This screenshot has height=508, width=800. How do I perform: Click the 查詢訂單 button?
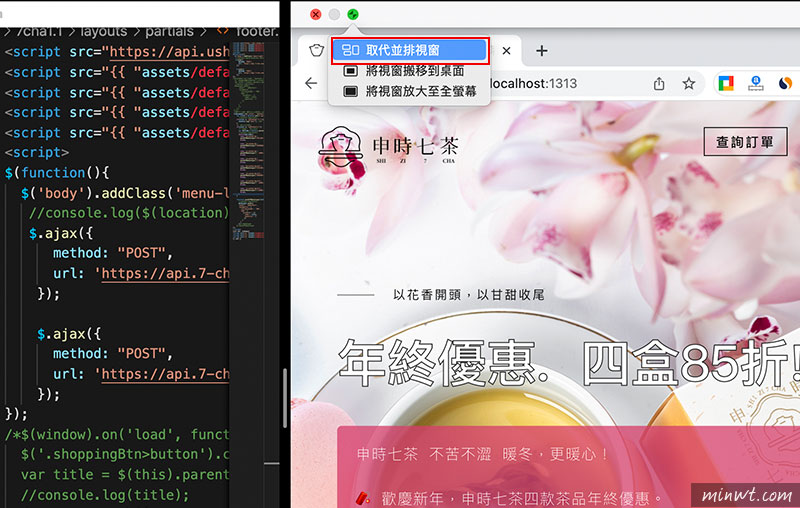coord(745,142)
